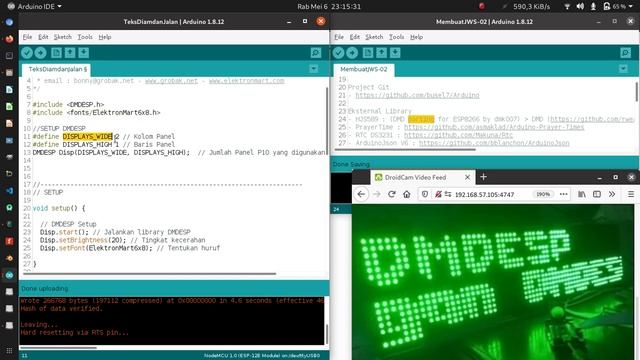Open Serial Monitor in MembuatJWS-02 window
Viewport: 640px width, 360px height.
coord(625,53)
